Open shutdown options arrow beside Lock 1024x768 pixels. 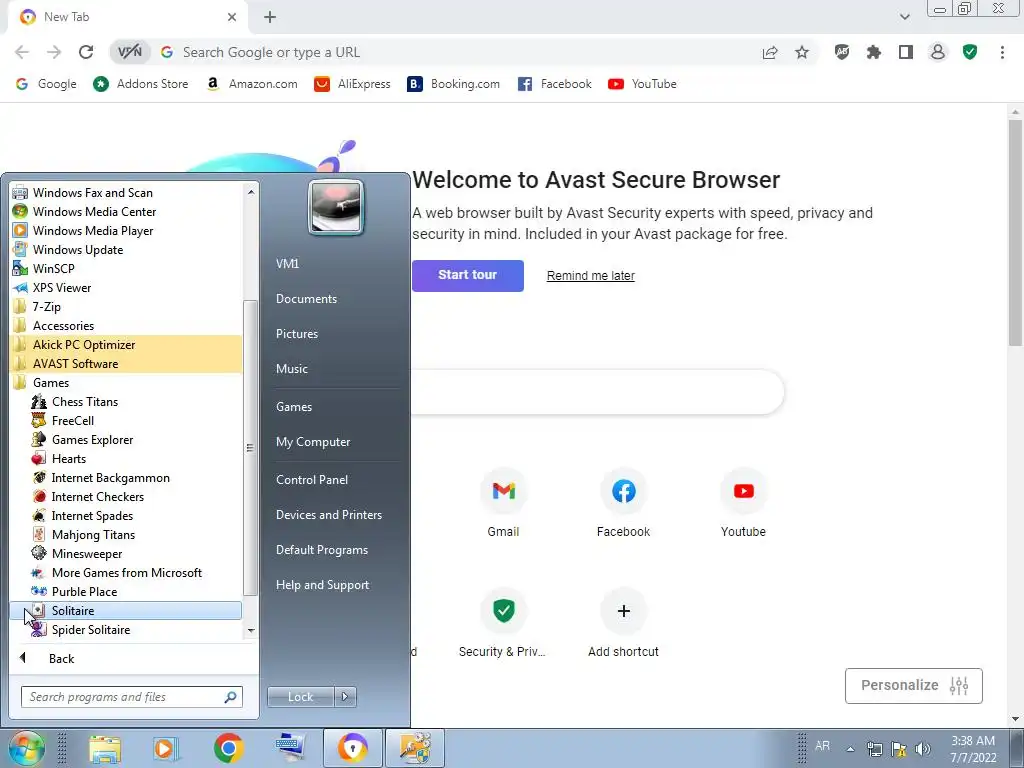tap(345, 697)
